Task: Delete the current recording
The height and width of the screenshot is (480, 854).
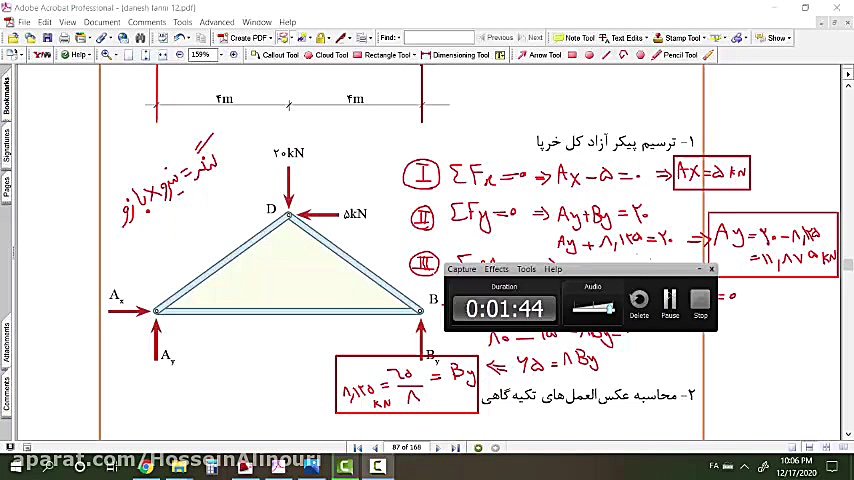Action: coord(639,303)
